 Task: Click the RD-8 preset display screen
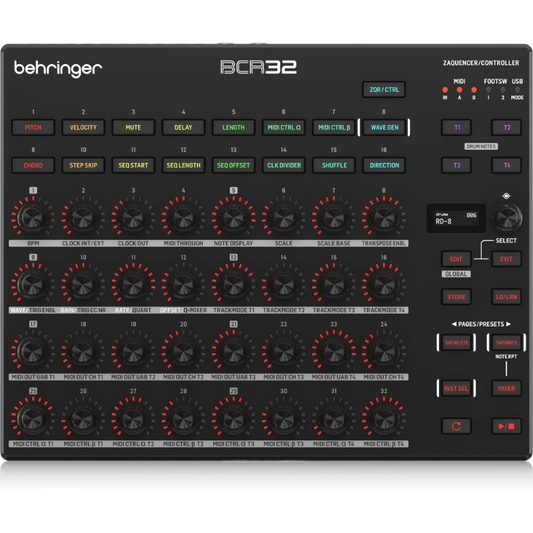tap(456, 218)
